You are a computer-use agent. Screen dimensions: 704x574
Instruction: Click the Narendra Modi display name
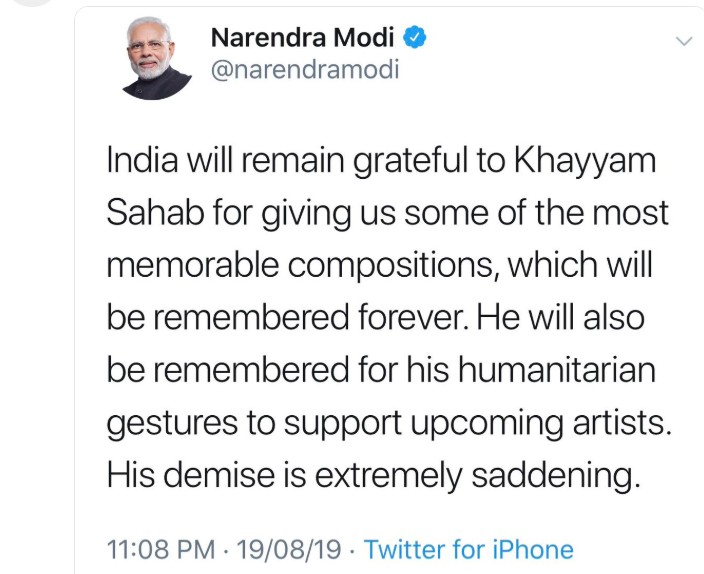(x=304, y=38)
